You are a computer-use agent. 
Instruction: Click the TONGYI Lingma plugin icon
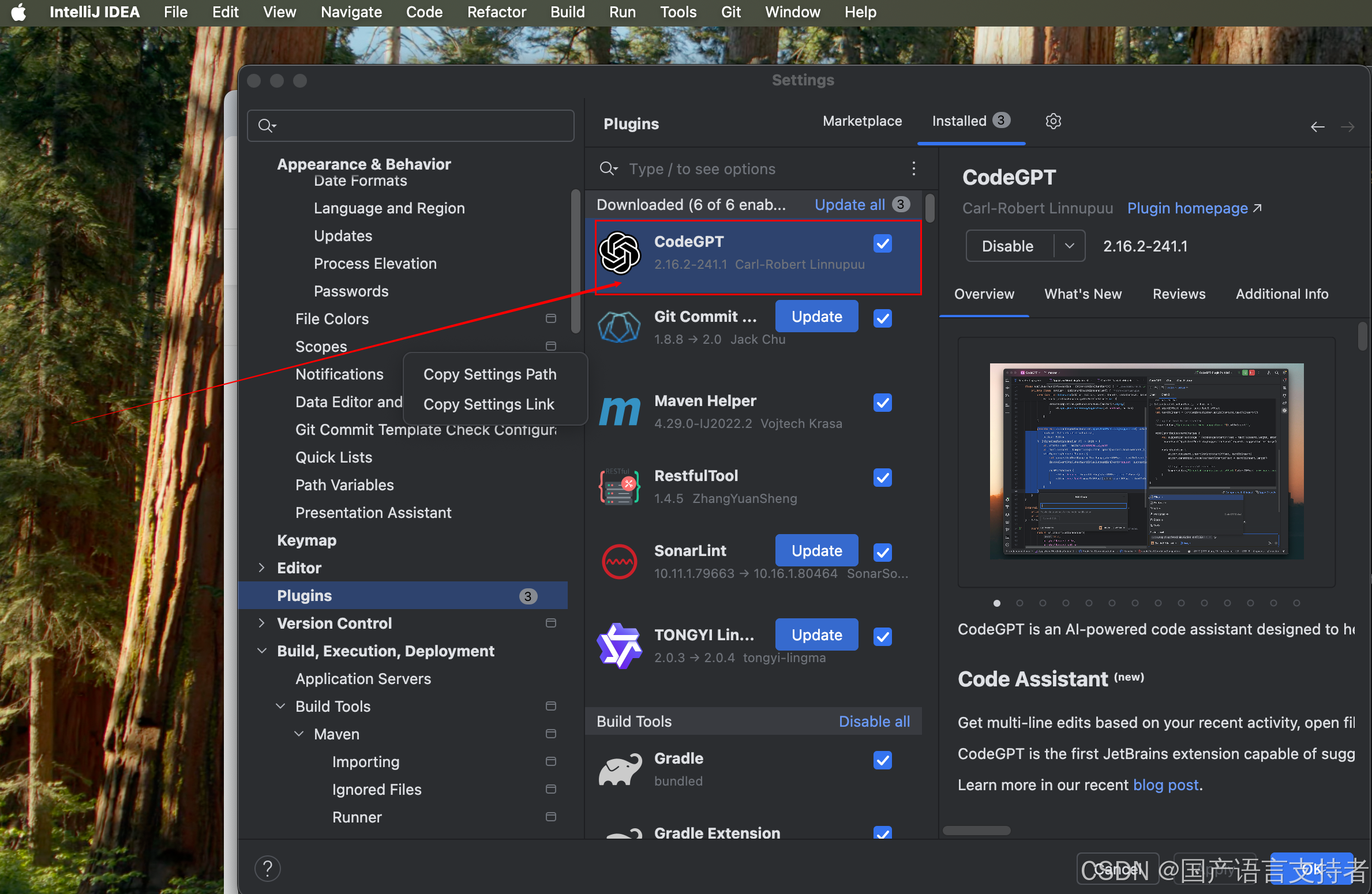(x=619, y=645)
